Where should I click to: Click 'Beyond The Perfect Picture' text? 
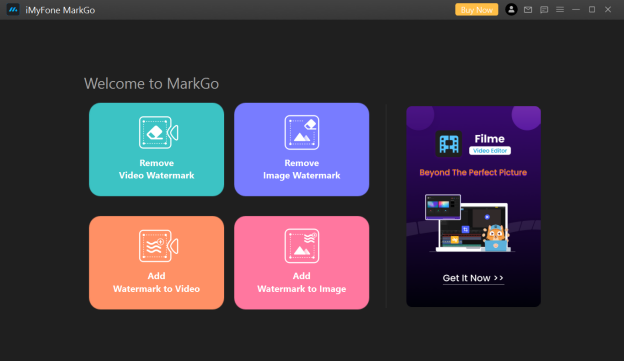pyautogui.click(x=473, y=172)
